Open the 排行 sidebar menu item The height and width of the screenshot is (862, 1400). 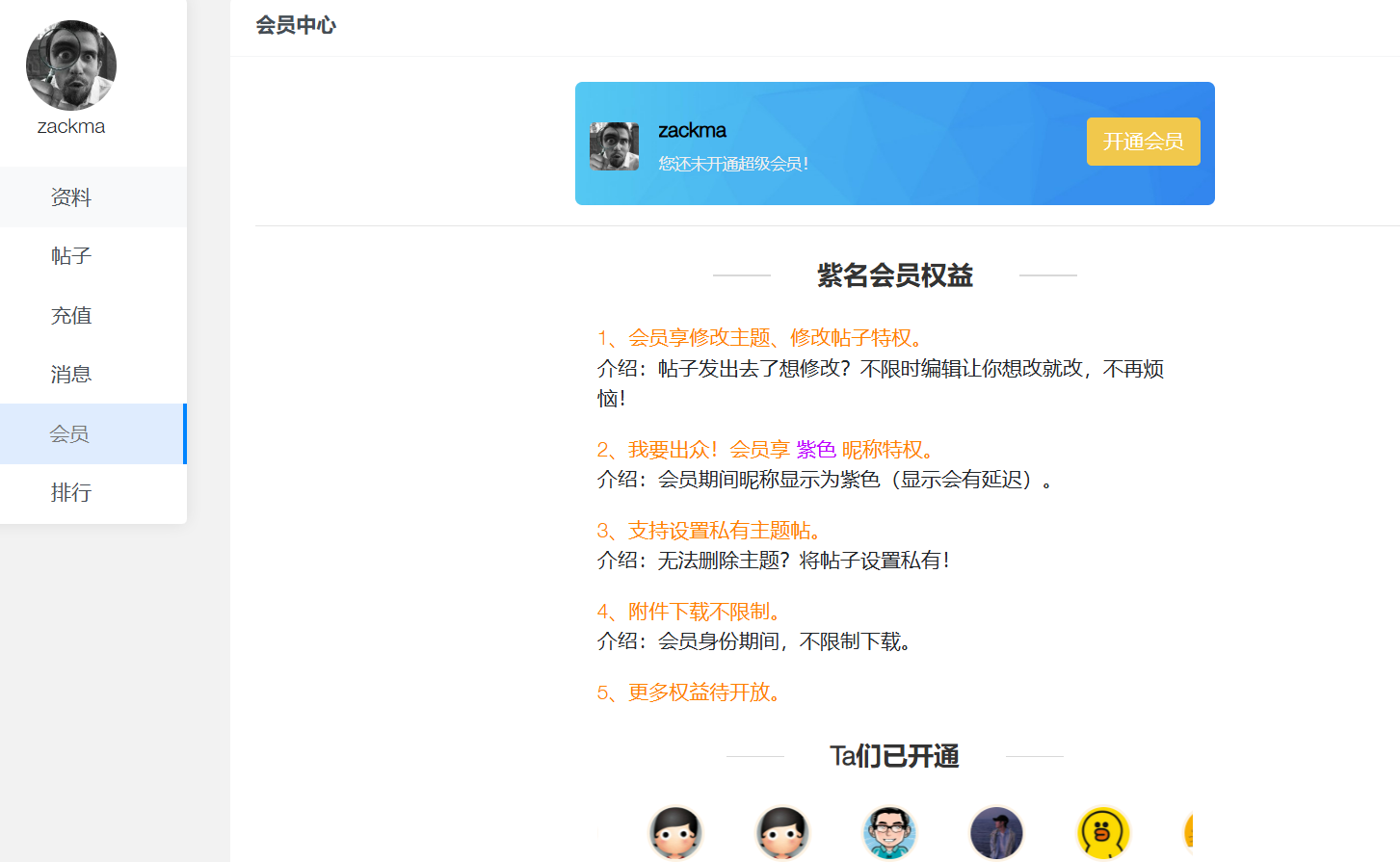[93, 493]
